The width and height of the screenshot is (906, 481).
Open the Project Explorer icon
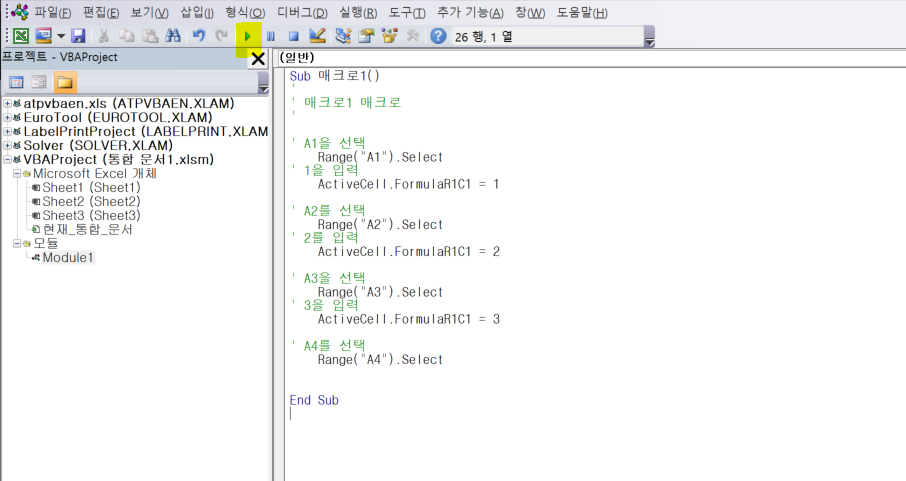(x=343, y=36)
